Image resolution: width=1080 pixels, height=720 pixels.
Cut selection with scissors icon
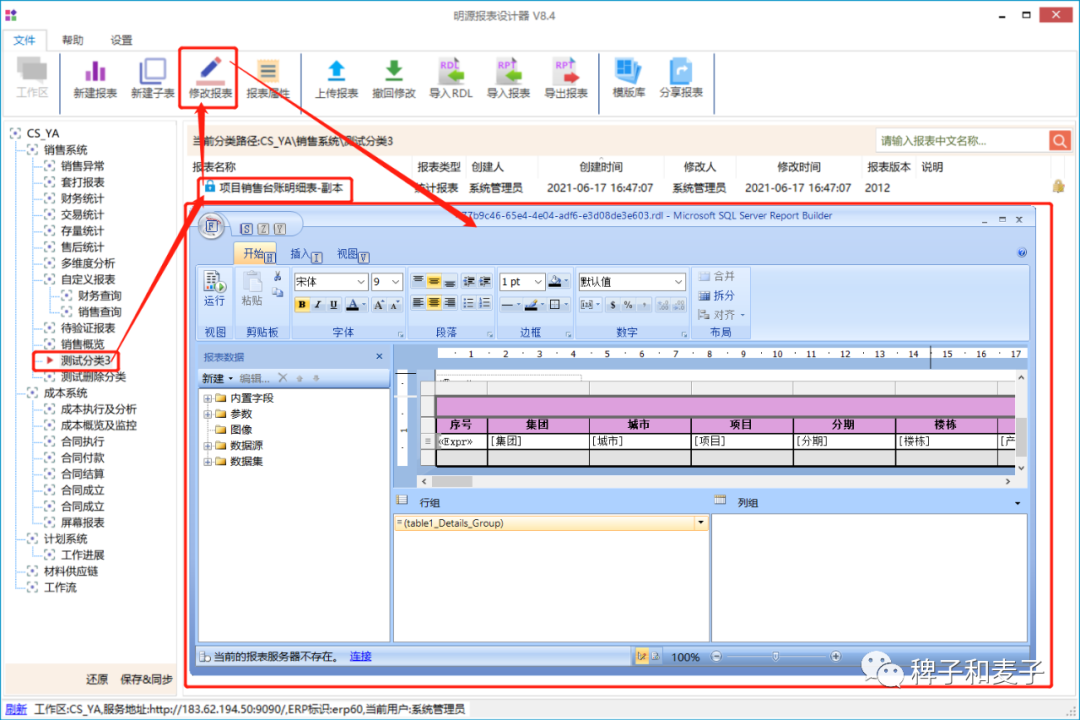(278, 276)
